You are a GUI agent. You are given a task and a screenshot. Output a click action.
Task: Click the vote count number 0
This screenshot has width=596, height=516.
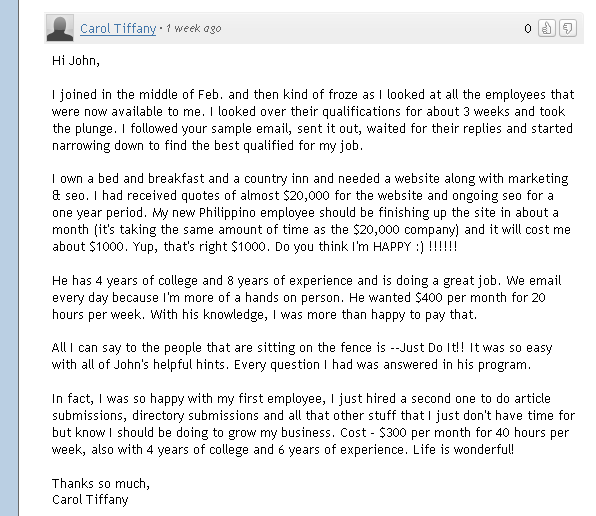tap(528, 28)
